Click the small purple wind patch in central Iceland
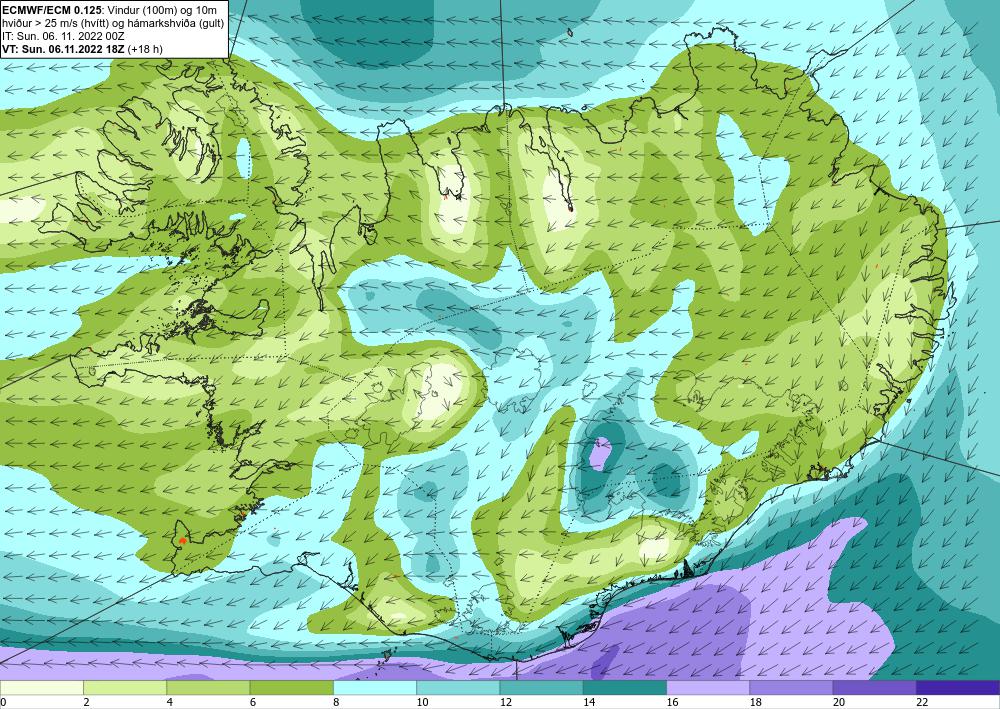Image resolution: width=1000 pixels, height=709 pixels. click(x=600, y=453)
